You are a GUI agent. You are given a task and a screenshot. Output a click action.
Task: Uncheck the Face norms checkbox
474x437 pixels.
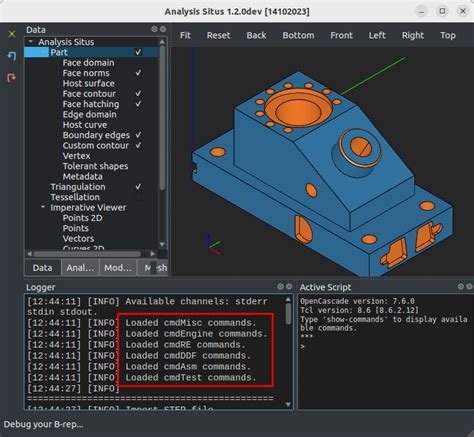138,73
